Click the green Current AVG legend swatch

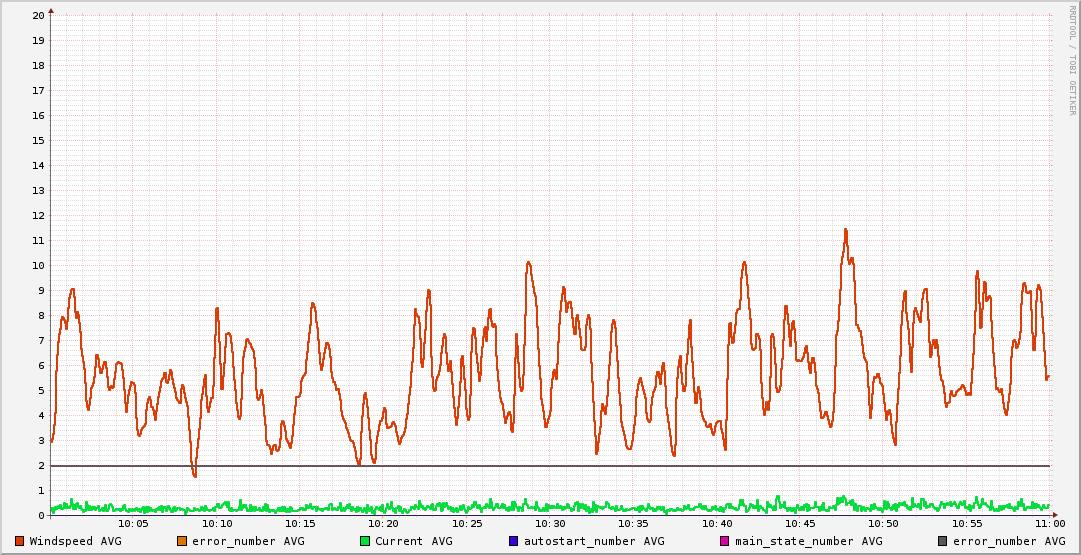pos(365,541)
